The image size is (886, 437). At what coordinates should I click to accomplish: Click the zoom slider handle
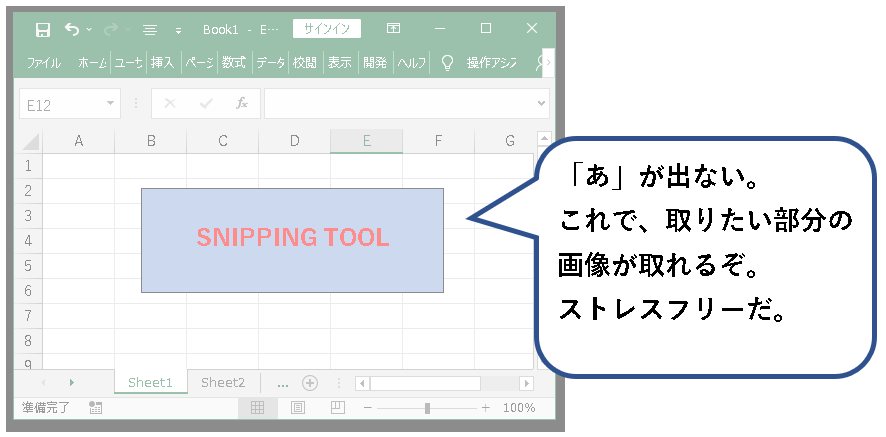coord(427,408)
